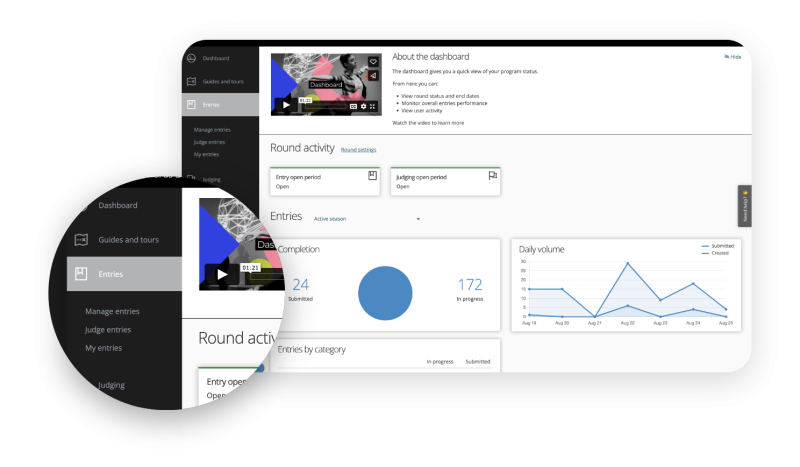Click the Guides and tours icon in magnified sidebar
800x467 pixels.
tap(81, 240)
